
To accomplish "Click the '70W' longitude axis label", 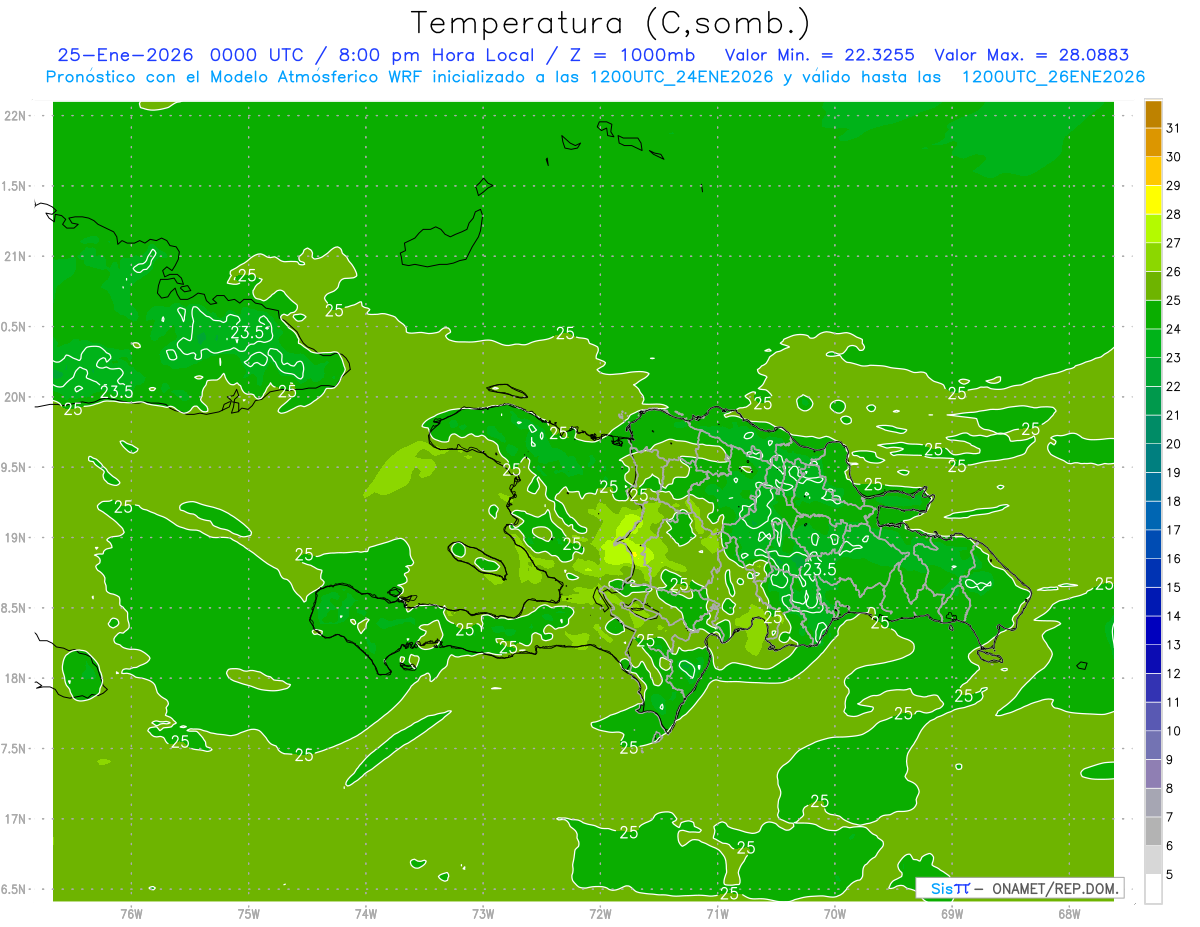I will point(835,913).
